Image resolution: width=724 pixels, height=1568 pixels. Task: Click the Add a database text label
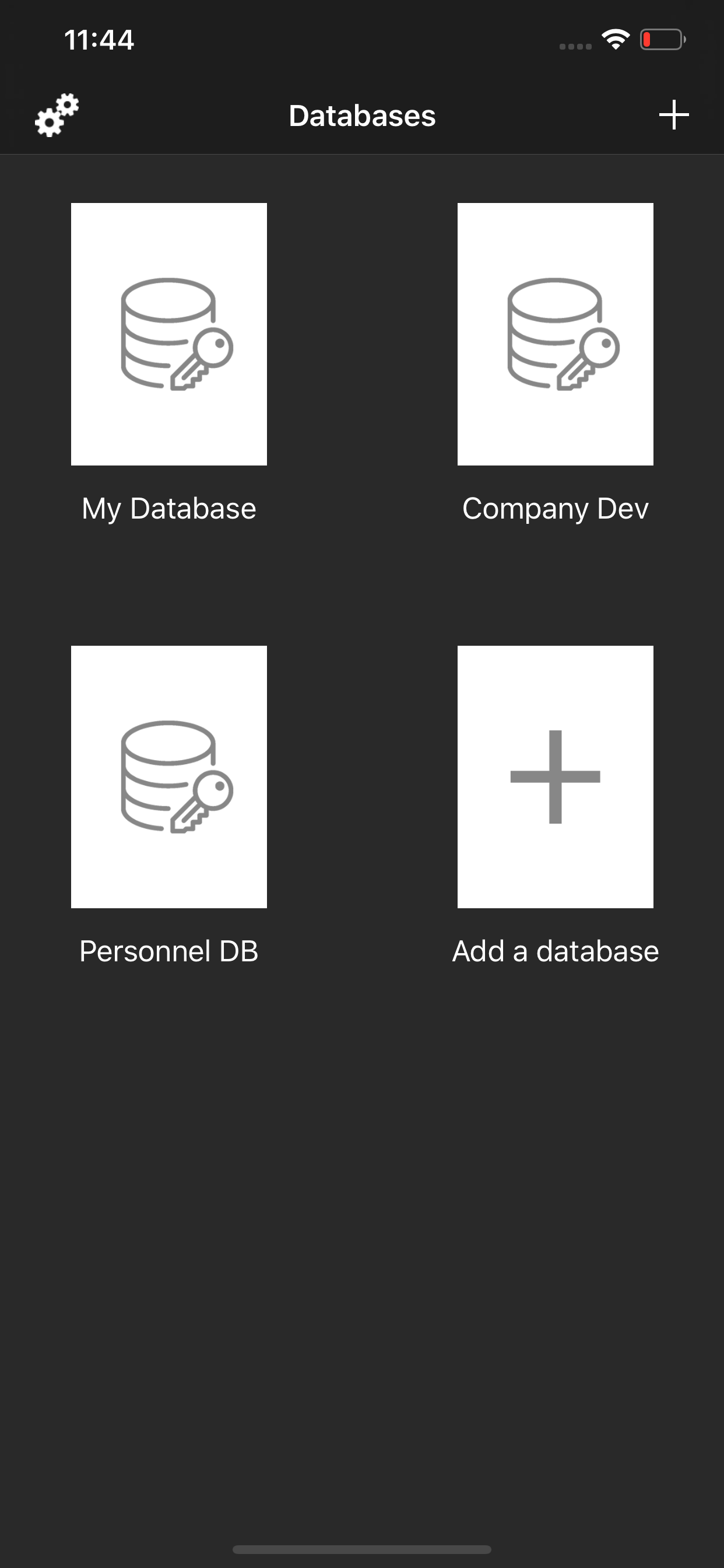555,951
